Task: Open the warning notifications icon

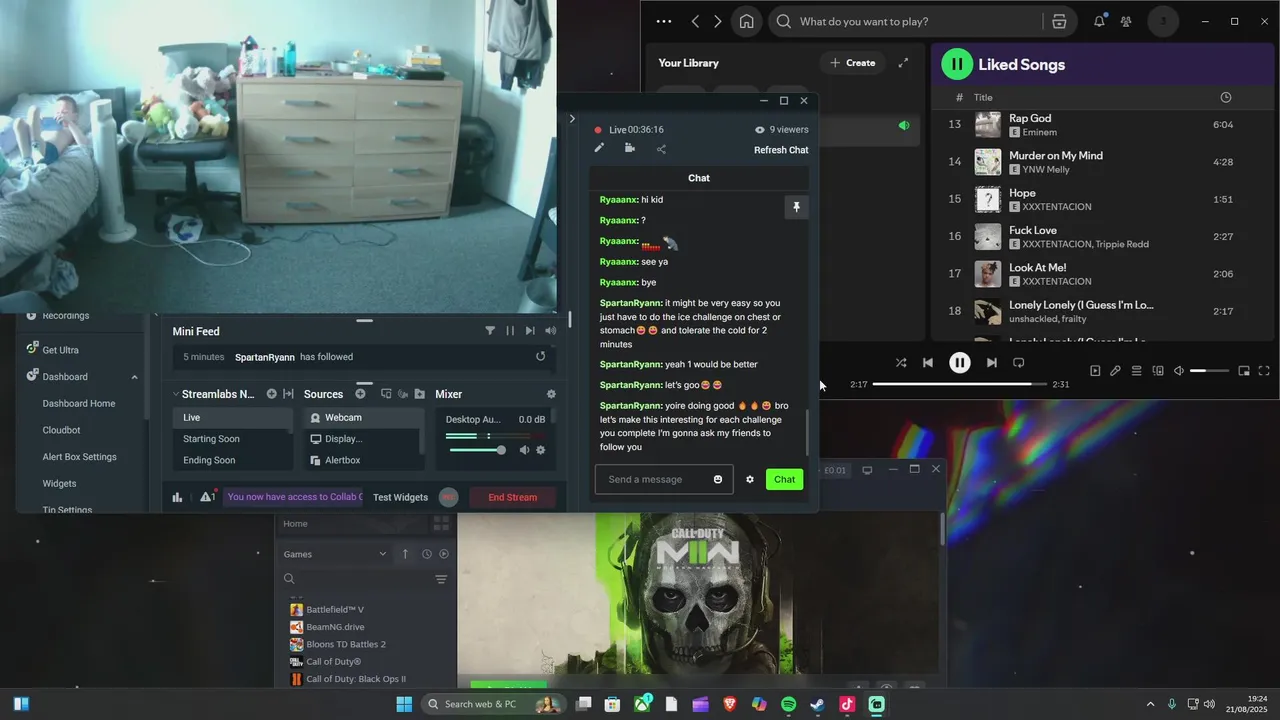Action: pos(207,496)
